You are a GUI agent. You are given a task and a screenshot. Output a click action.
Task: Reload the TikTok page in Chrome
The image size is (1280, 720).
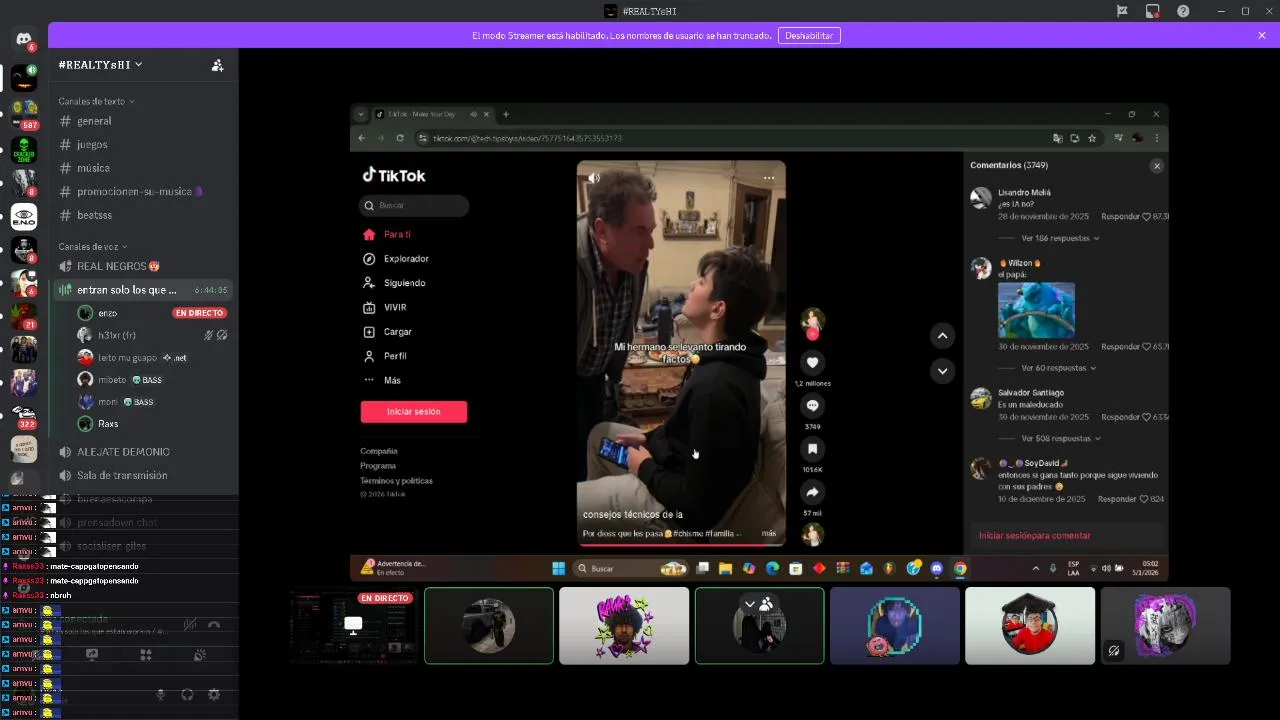pos(400,138)
